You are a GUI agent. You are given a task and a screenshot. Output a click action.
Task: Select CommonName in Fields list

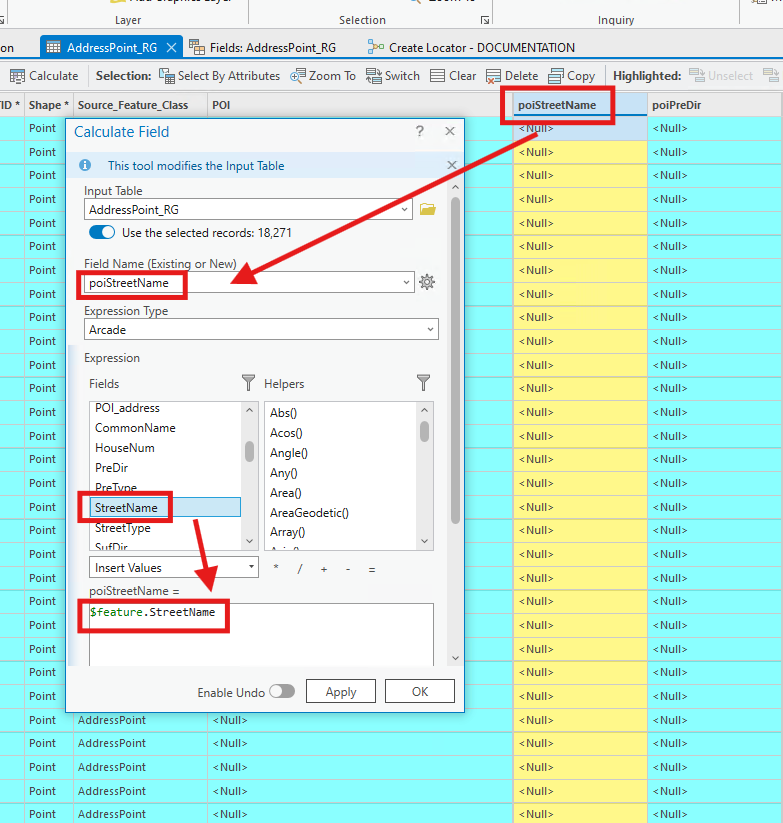[165, 428]
